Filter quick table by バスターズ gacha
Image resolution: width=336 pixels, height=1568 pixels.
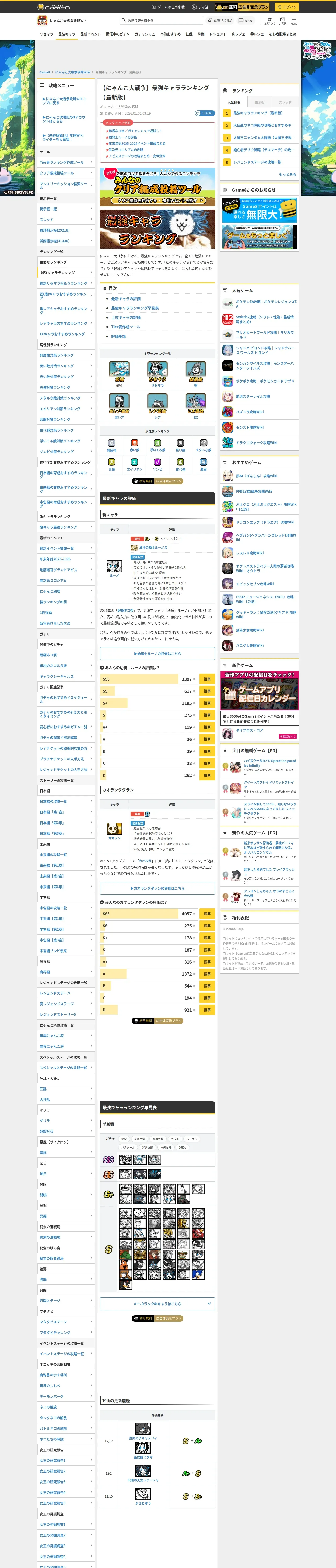click(128, 1148)
